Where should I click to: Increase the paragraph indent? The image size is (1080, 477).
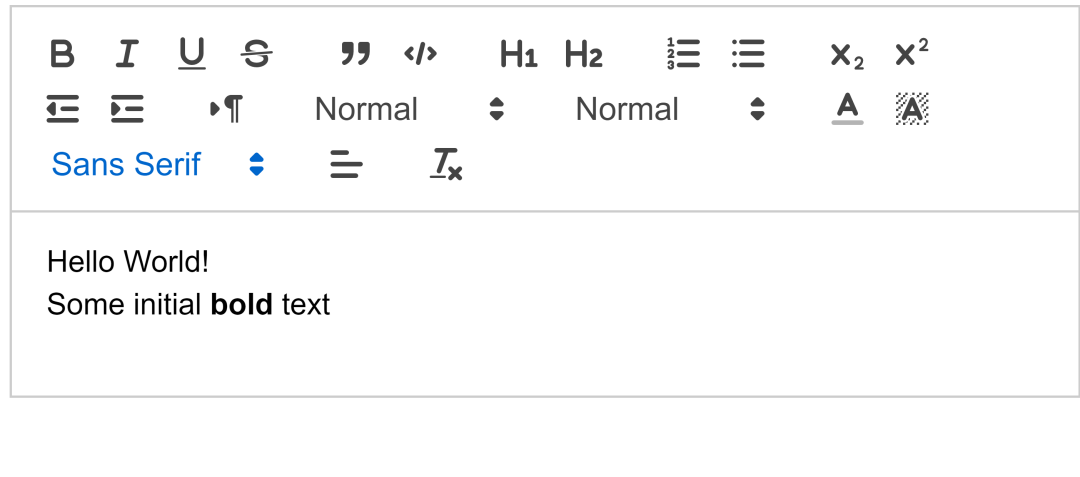(127, 109)
